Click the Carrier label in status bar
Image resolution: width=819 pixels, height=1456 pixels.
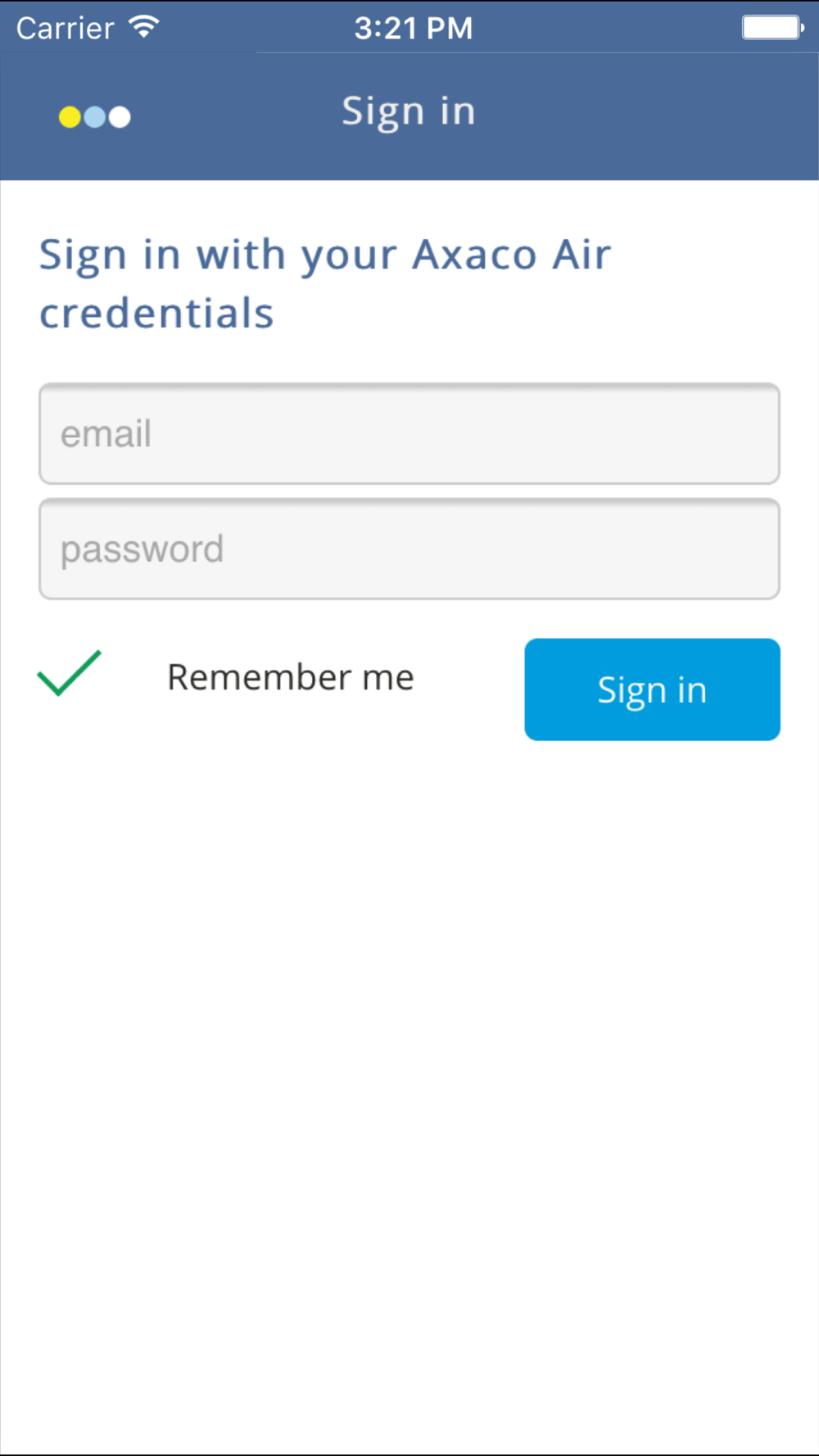click(66, 29)
